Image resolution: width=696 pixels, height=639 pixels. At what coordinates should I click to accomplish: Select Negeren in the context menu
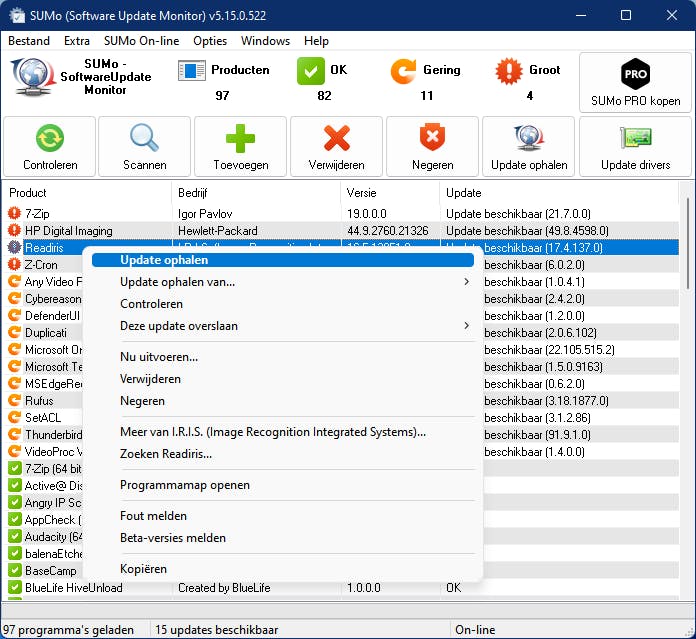tap(283, 401)
